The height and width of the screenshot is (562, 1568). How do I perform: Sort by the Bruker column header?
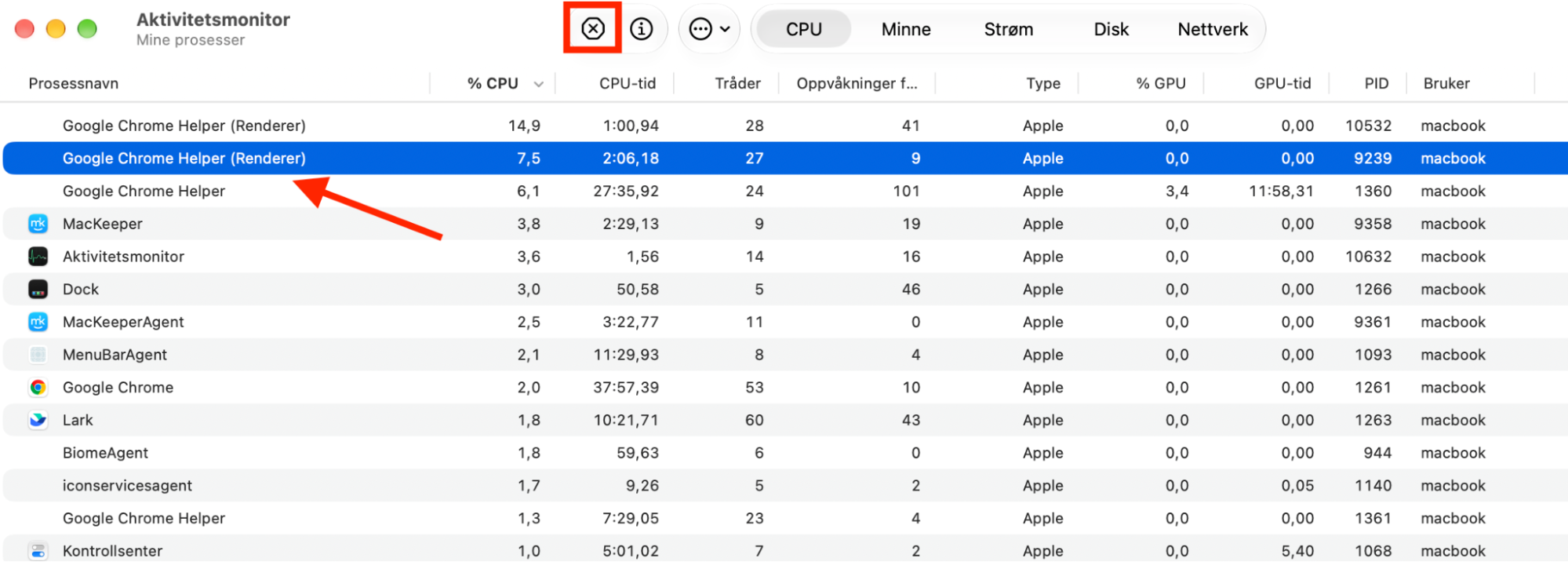1446,83
